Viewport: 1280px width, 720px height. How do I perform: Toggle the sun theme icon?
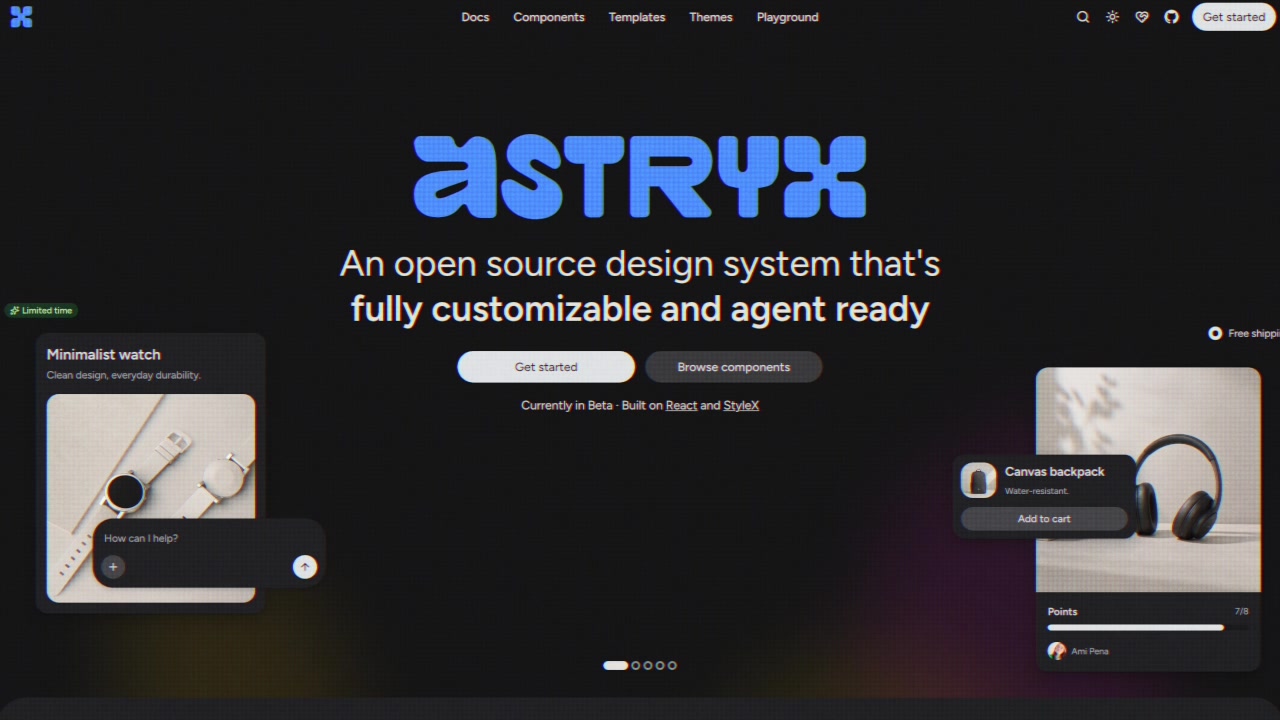click(1112, 17)
